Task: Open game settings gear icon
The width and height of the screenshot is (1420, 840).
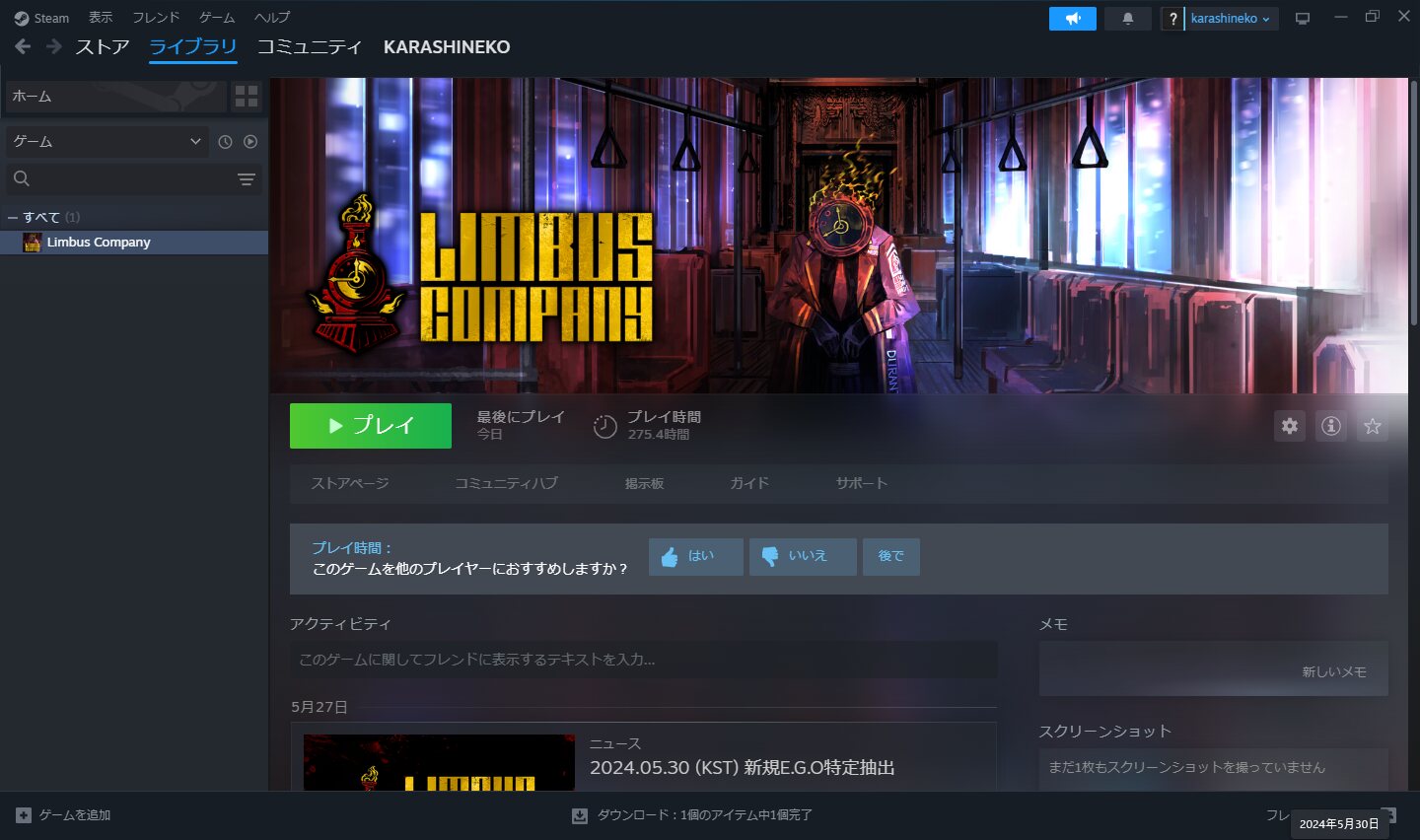Action: tap(1290, 426)
